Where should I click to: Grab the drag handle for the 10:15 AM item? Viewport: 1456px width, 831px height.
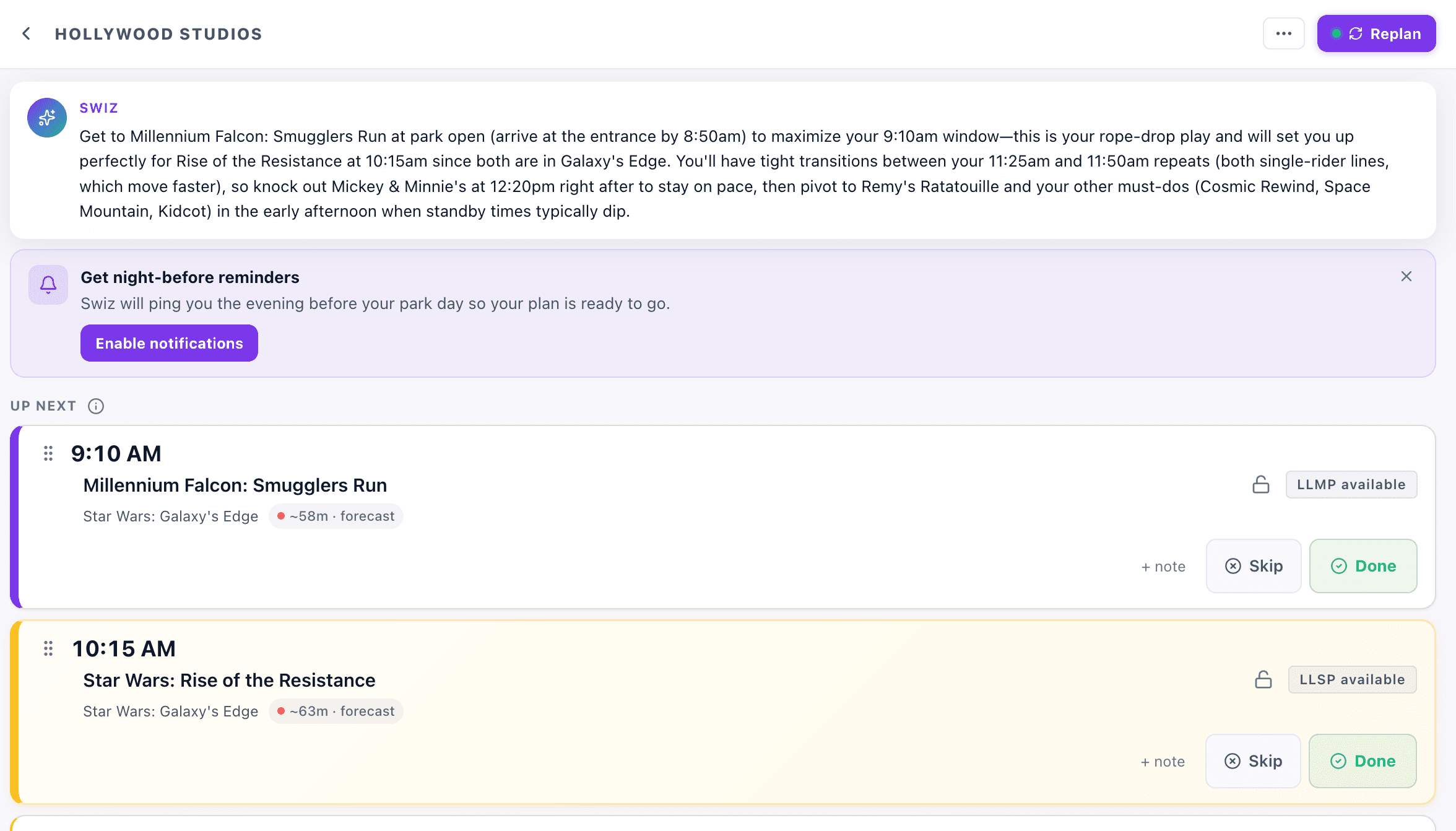pyautogui.click(x=48, y=648)
